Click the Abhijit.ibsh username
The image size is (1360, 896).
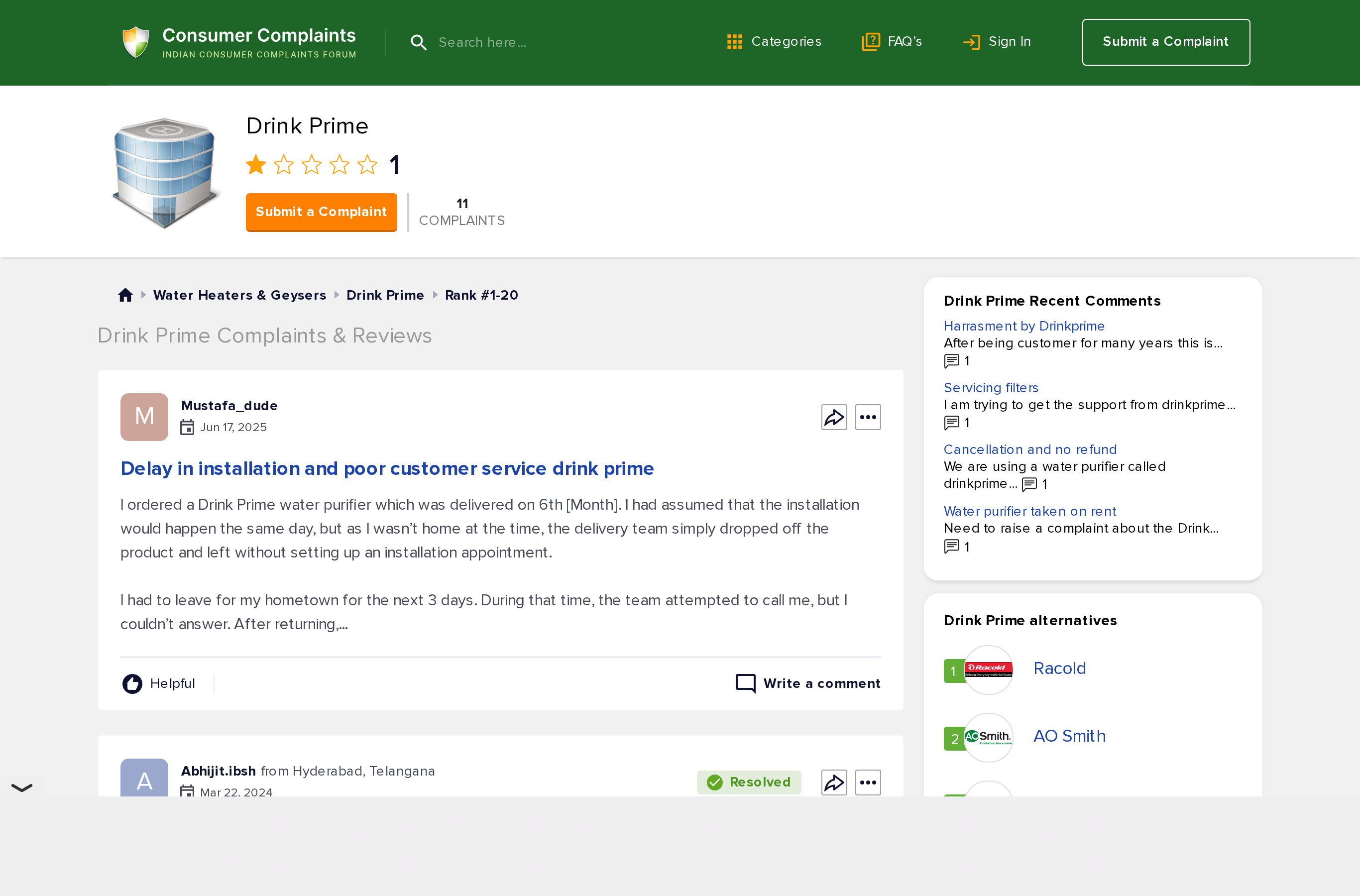tap(218, 771)
